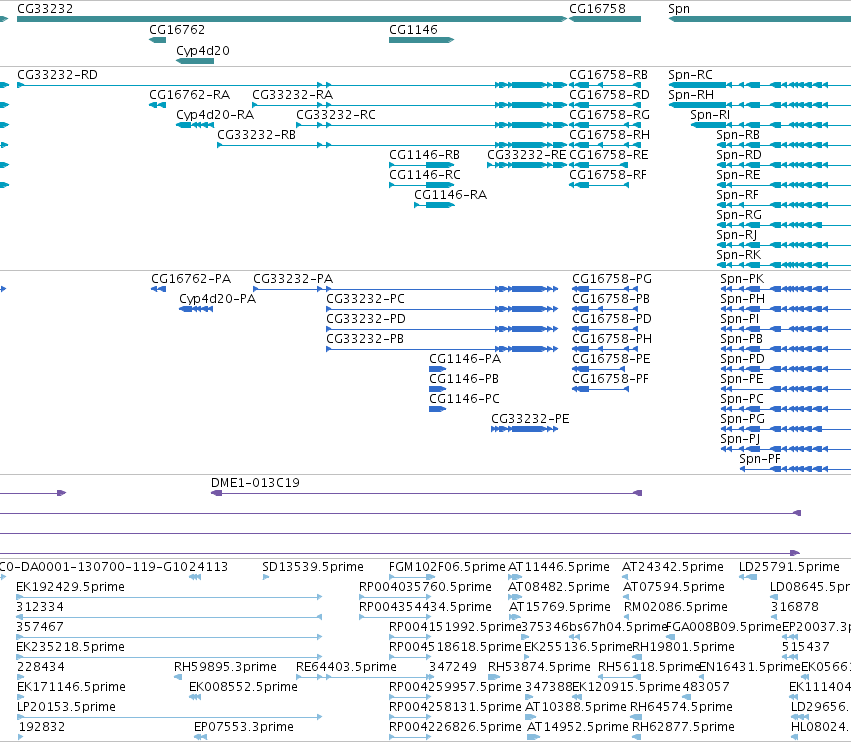Select protein CG33232-PB
The height and width of the screenshot is (742, 851).
[x=365, y=339]
